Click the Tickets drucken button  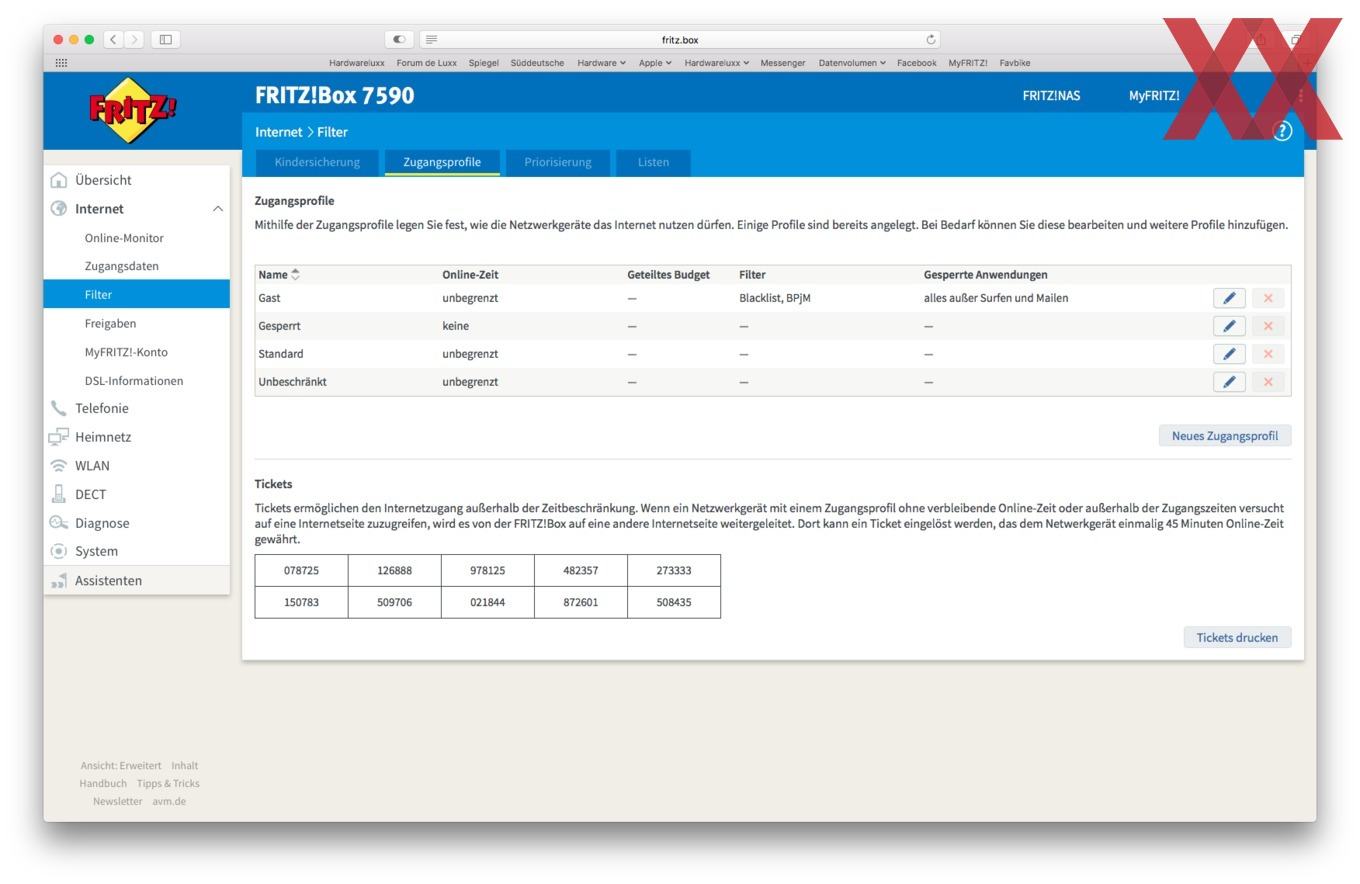(x=1237, y=638)
